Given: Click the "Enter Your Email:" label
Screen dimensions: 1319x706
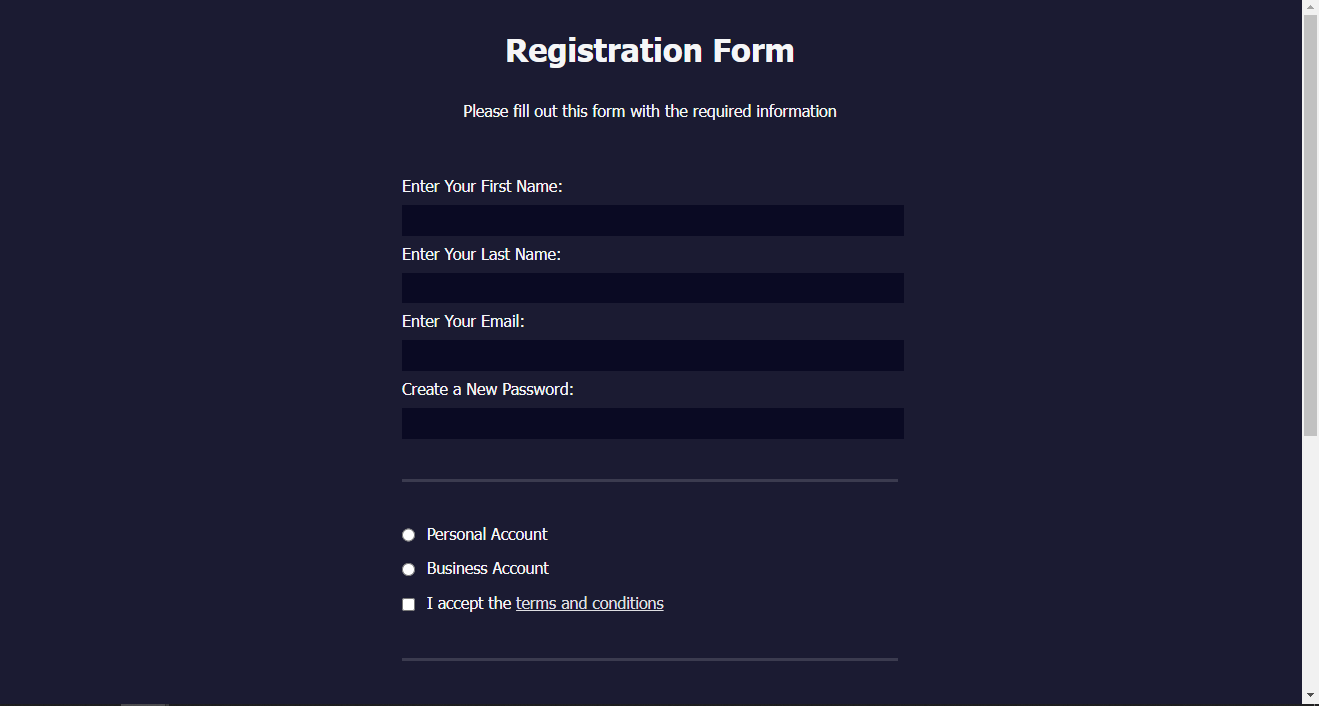Looking at the screenshot, I should (463, 322).
